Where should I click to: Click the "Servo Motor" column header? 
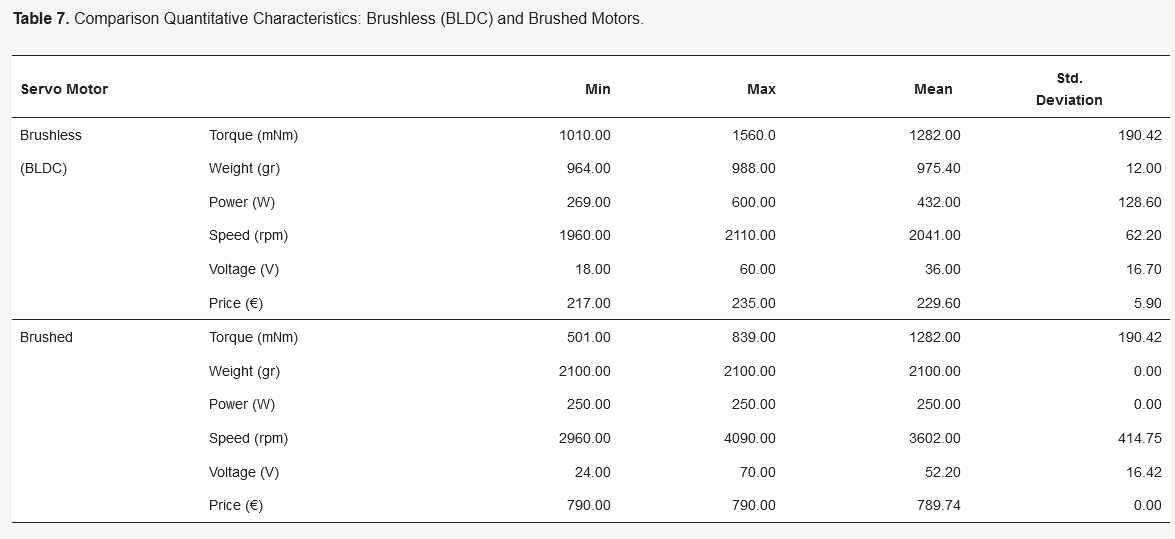pyautogui.click(x=64, y=89)
